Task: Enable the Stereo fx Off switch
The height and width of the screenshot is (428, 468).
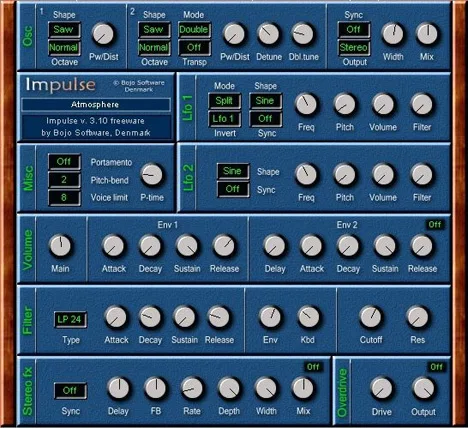Action: (313, 367)
